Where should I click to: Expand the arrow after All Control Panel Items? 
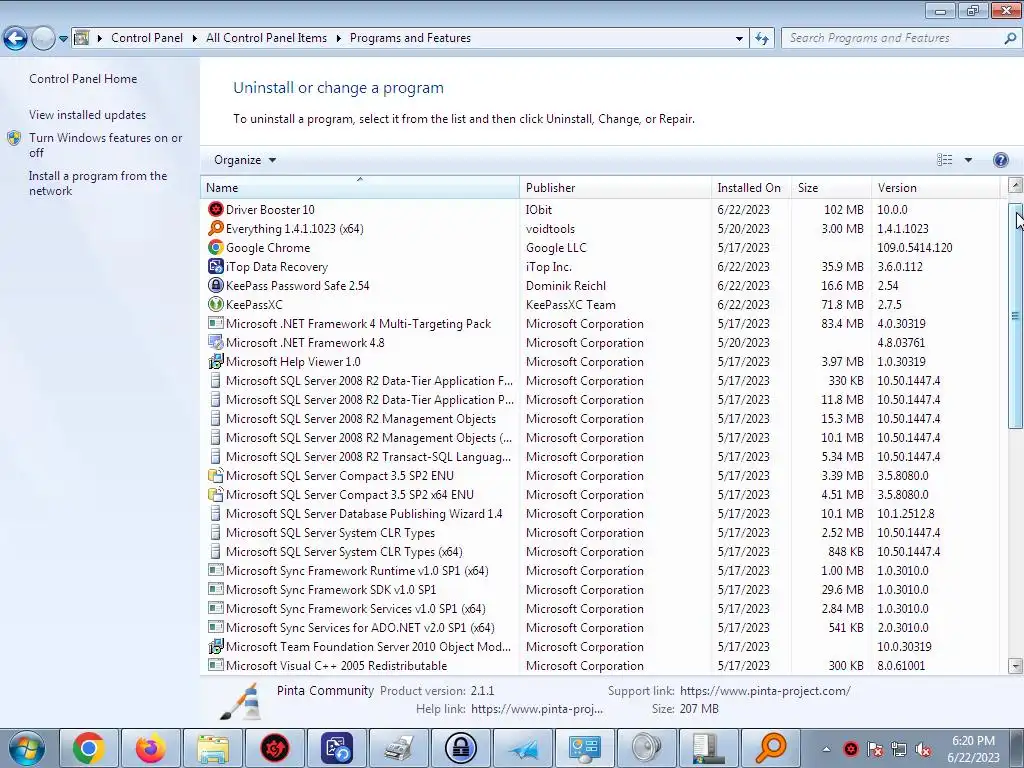click(338, 39)
